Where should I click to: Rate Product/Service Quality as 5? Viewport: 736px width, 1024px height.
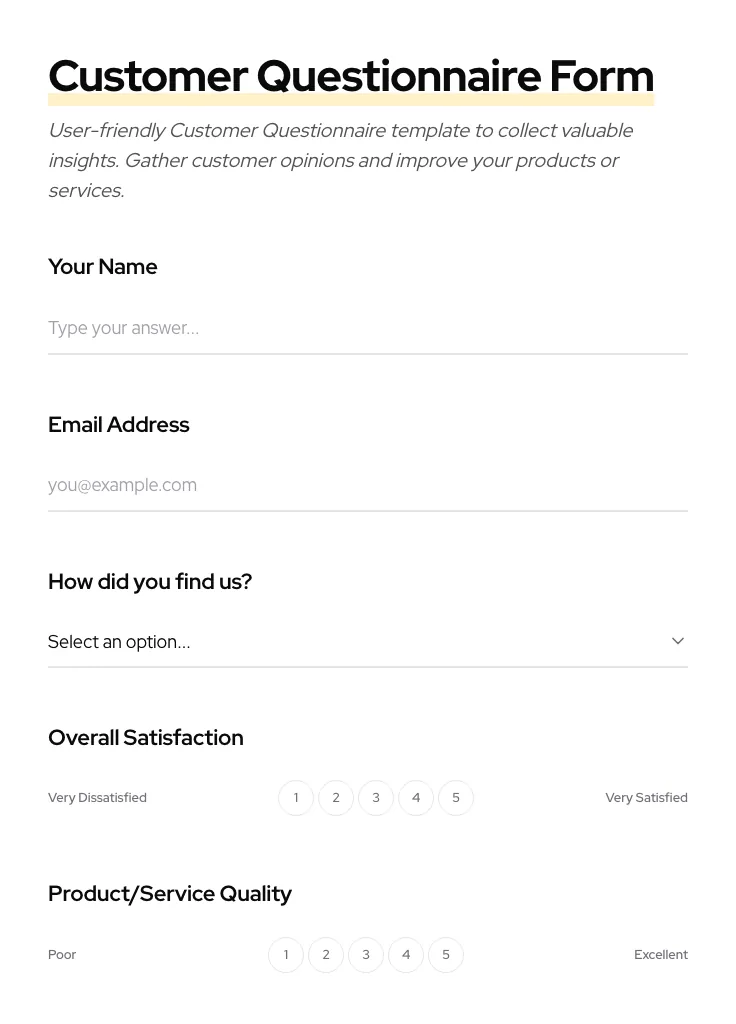(446, 954)
